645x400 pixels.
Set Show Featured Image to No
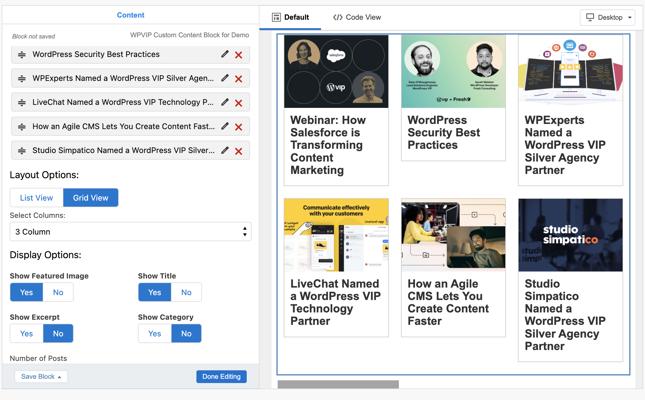(58, 292)
